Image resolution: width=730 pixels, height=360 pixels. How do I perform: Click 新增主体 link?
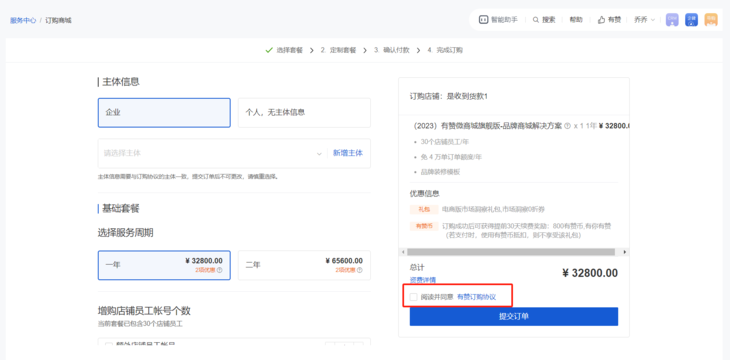click(348, 153)
